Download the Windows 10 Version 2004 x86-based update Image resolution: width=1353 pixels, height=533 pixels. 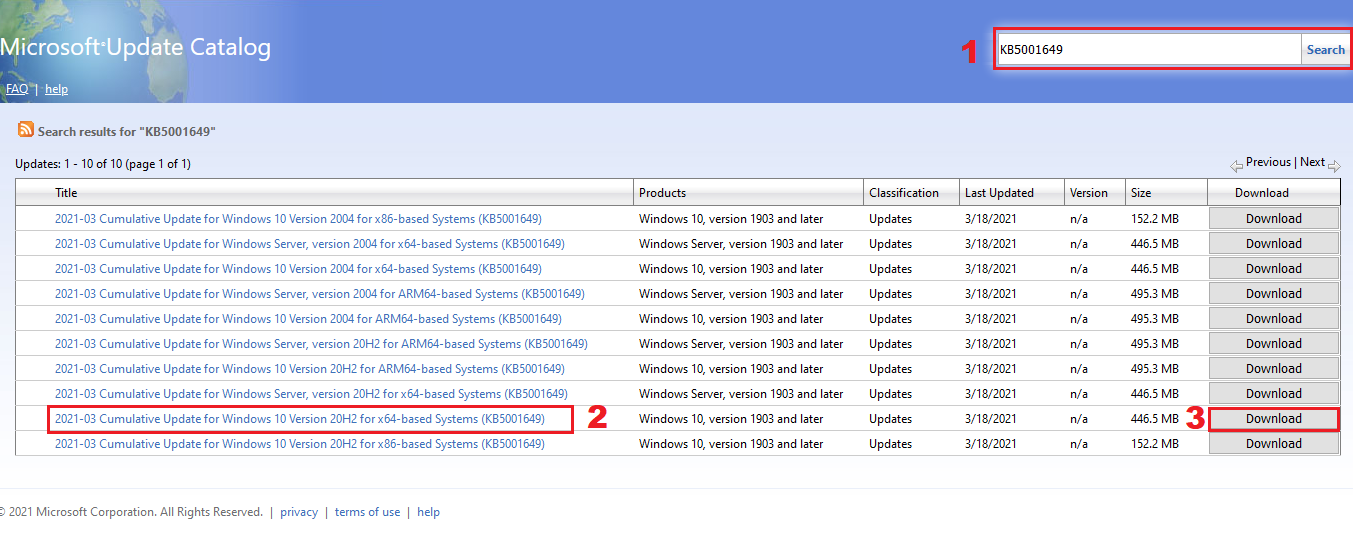pyautogui.click(x=1274, y=219)
